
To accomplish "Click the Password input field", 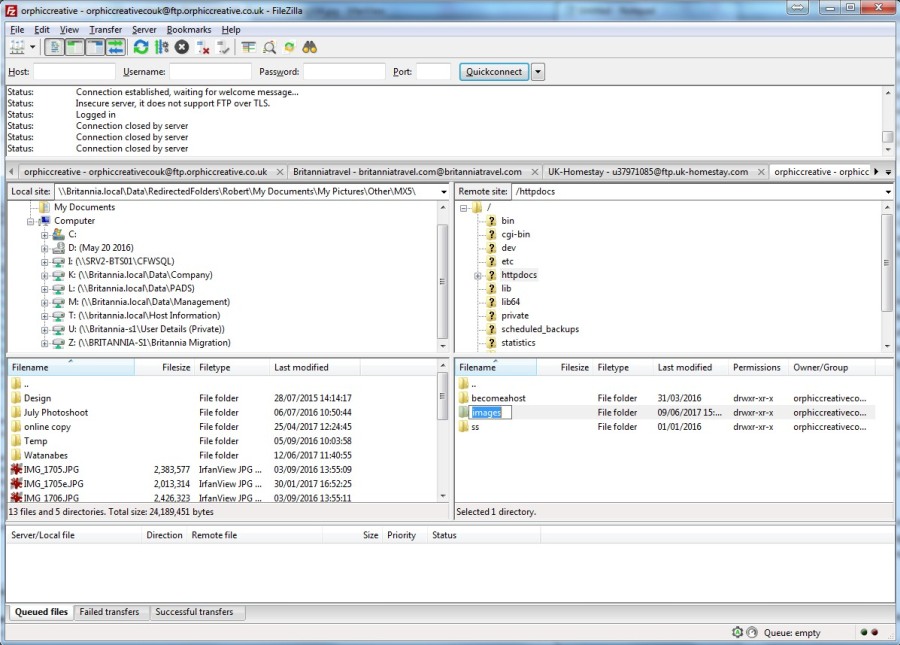I will (344, 72).
